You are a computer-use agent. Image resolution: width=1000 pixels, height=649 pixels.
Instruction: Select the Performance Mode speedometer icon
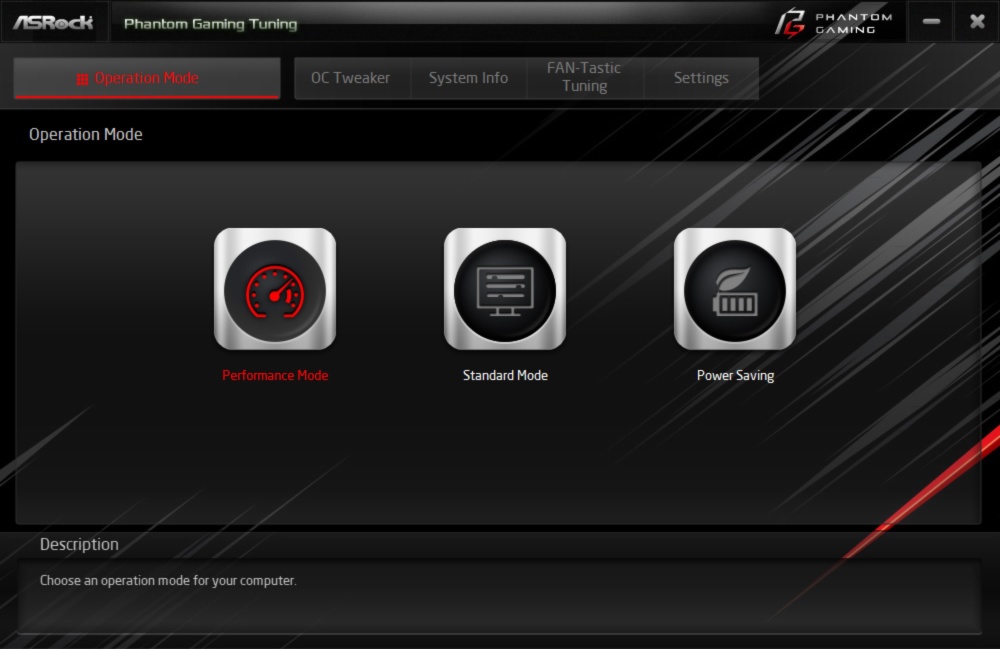(x=275, y=289)
